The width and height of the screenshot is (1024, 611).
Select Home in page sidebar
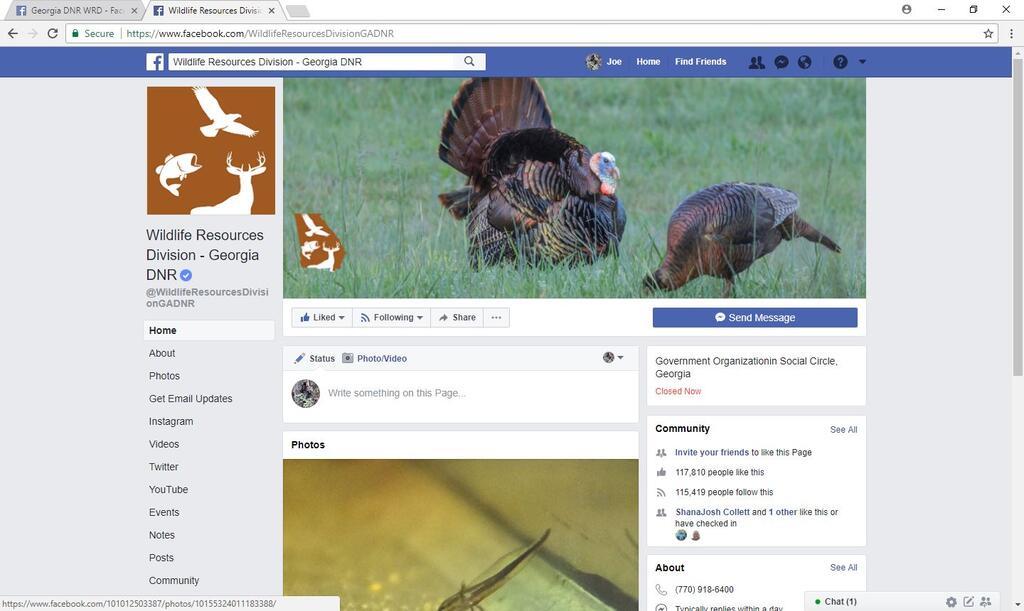pyautogui.click(x=209, y=330)
